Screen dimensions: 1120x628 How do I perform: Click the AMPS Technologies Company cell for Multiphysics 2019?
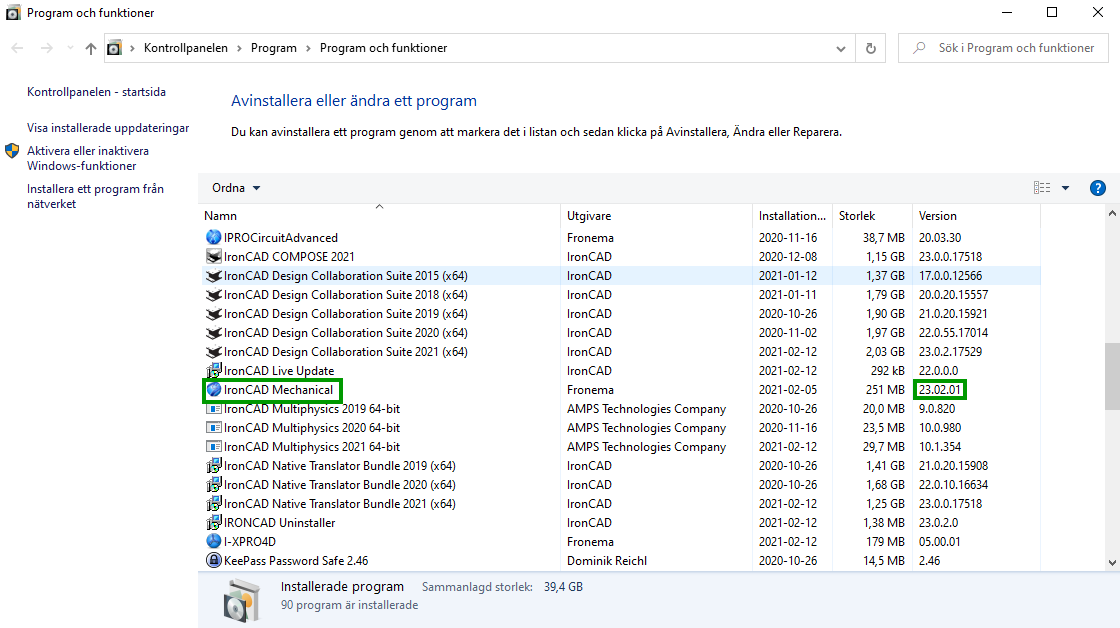pos(646,409)
